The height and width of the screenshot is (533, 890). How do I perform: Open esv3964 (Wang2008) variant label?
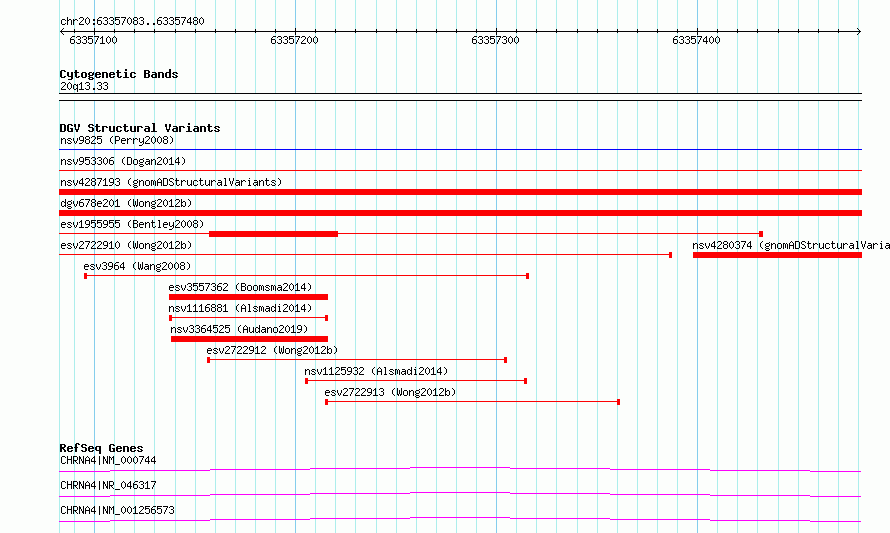pyautogui.click(x=137, y=266)
